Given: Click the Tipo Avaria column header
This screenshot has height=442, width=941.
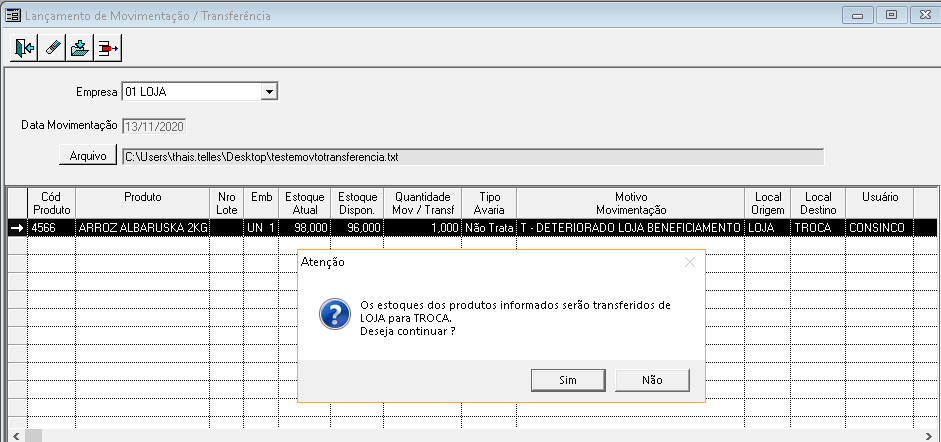Looking at the screenshot, I should pyautogui.click(x=490, y=203).
